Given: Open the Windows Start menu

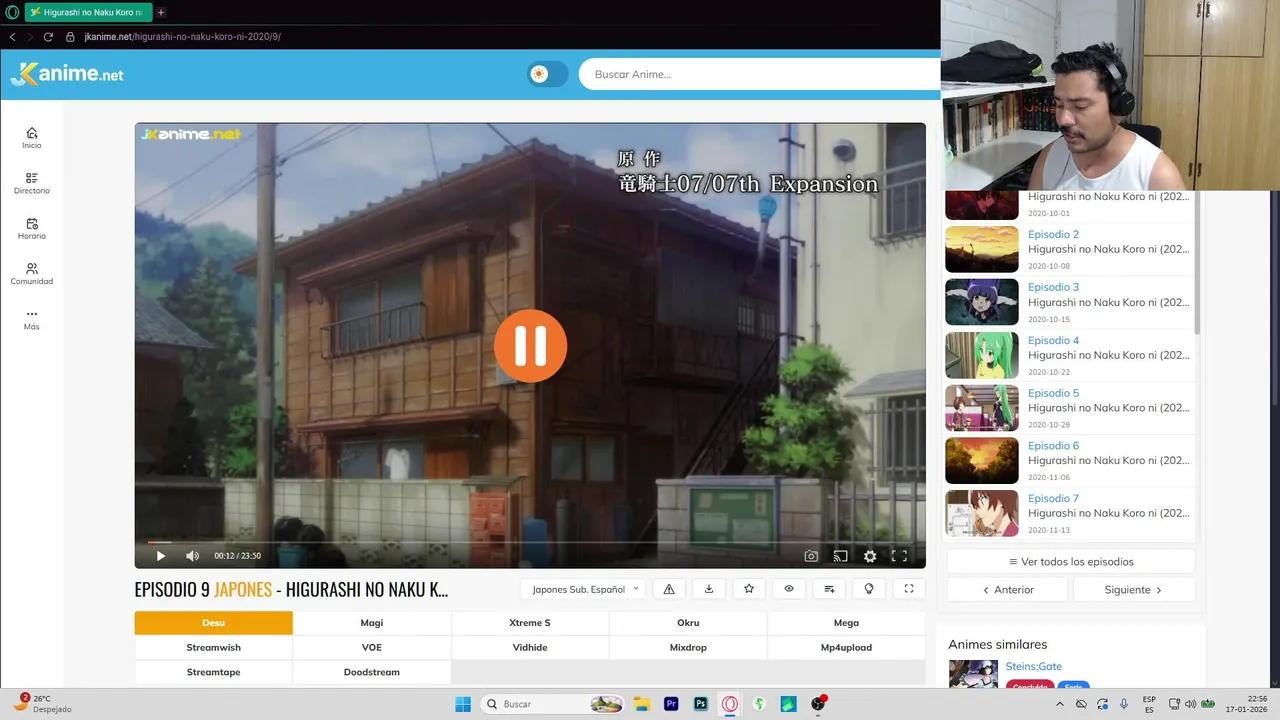Looking at the screenshot, I should tap(463, 704).
